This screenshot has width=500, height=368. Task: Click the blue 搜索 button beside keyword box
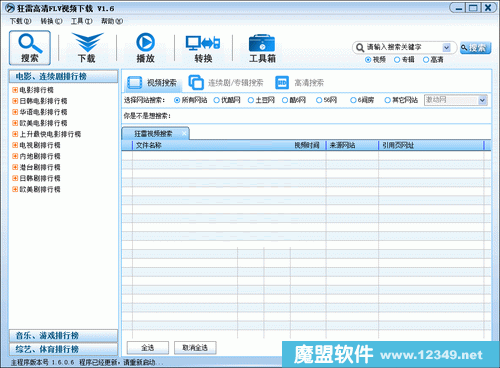pyautogui.click(x=476, y=48)
